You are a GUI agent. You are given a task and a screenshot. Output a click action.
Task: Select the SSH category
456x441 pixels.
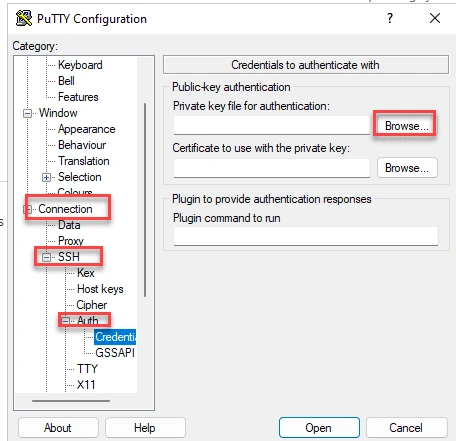point(69,257)
